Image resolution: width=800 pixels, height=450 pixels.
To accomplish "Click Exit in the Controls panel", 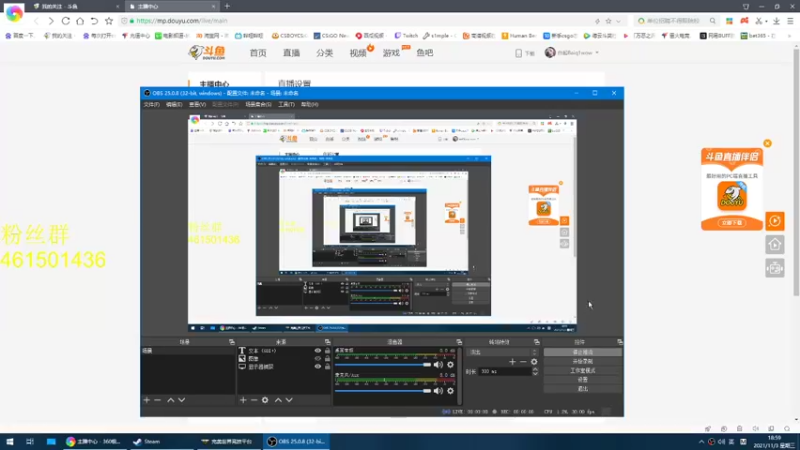I will coord(583,389).
